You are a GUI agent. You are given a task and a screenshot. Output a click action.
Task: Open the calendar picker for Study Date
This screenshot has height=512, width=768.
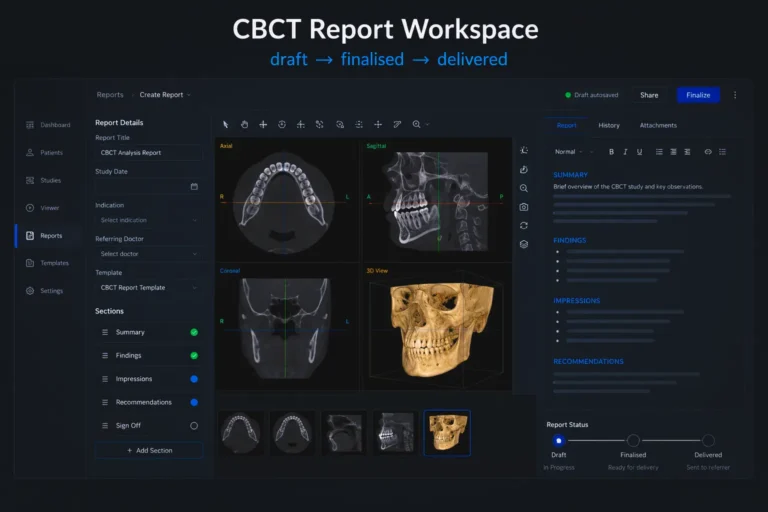(x=194, y=187)
